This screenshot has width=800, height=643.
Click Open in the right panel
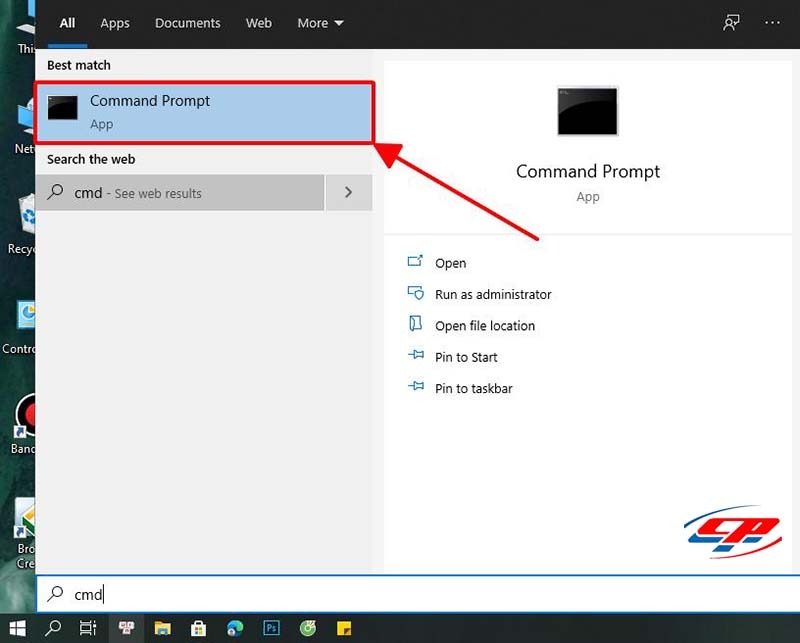pyautogui.click(x=451, y=263)
